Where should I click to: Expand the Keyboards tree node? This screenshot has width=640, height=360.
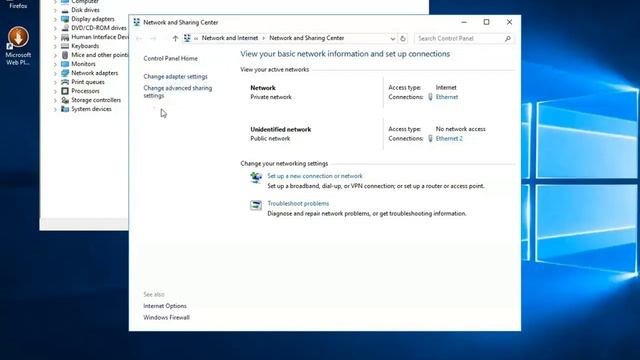click(55, 46)
